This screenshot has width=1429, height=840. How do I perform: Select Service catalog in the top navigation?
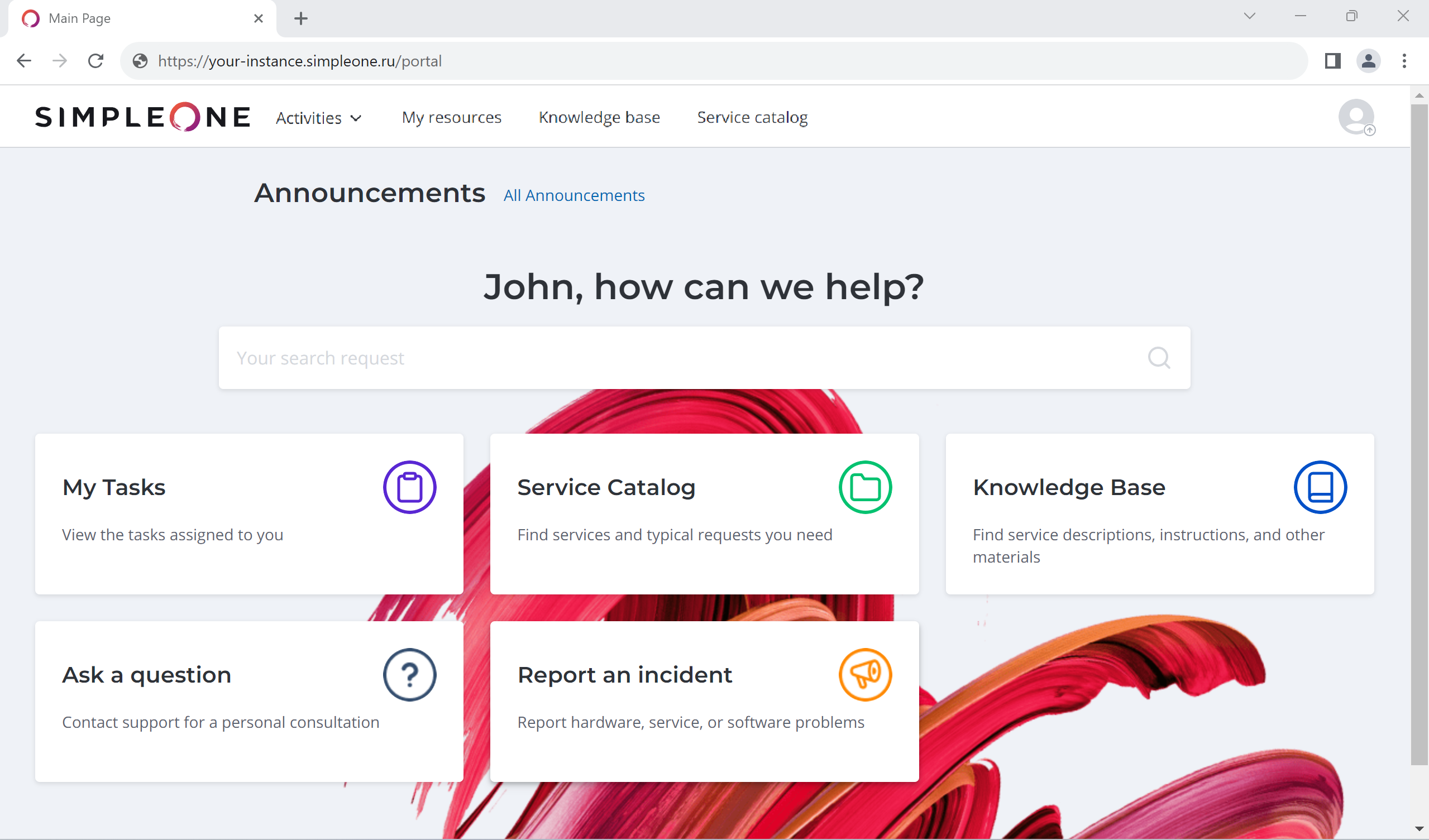(752, 117)
